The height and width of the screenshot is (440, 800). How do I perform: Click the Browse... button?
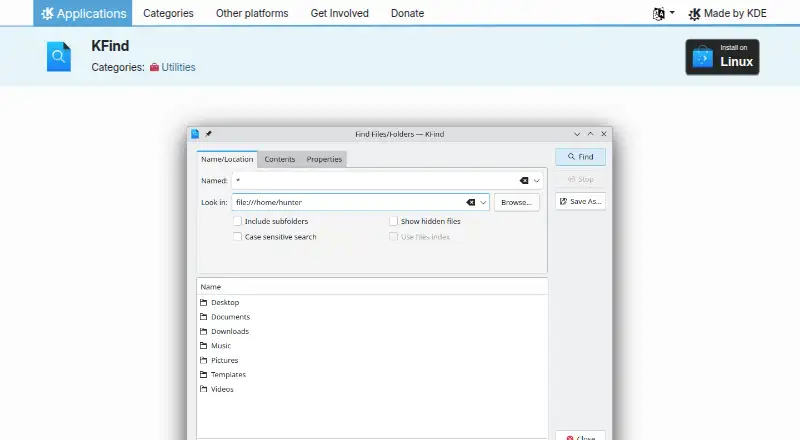point(516,202)
